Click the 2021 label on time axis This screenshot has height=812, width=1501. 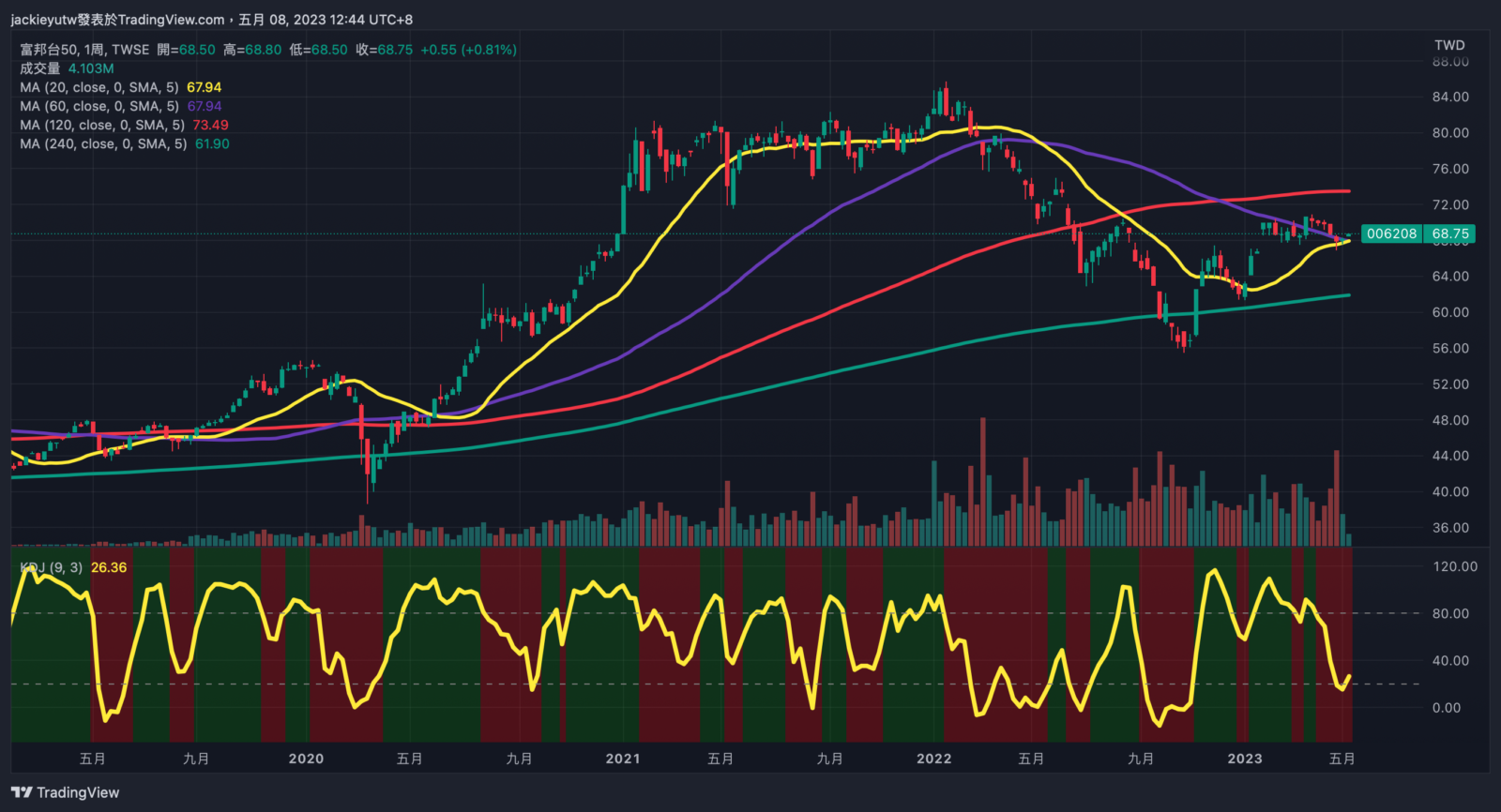click(x=623, y=759)
